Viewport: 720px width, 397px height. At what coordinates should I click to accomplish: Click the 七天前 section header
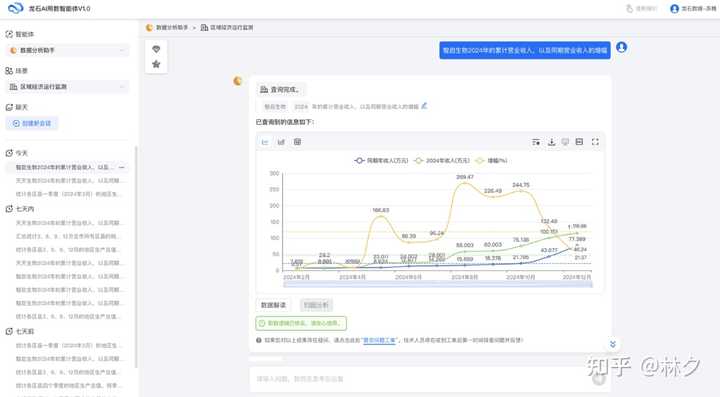[20, 331]
